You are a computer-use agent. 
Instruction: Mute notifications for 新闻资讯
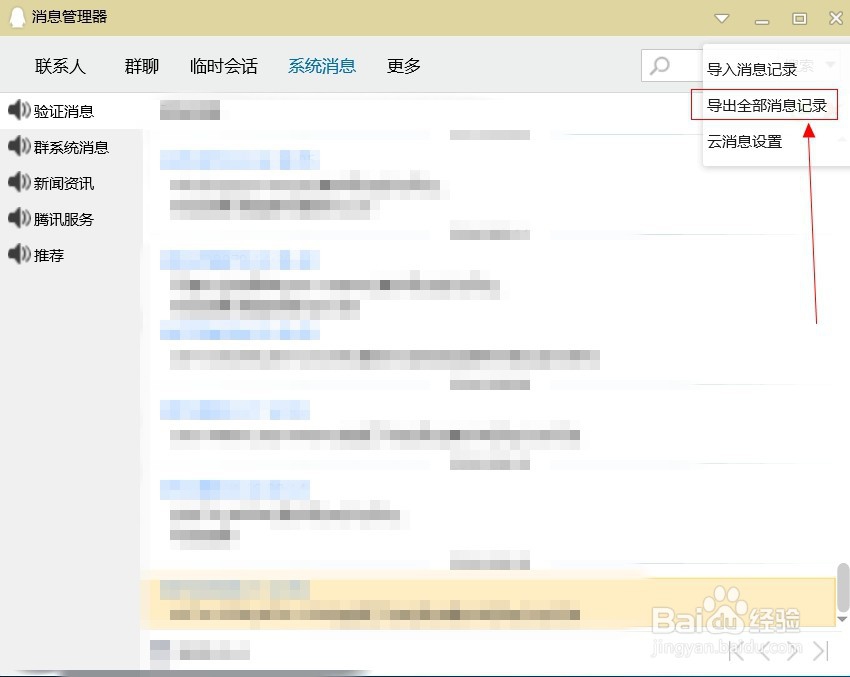point(18,183)
